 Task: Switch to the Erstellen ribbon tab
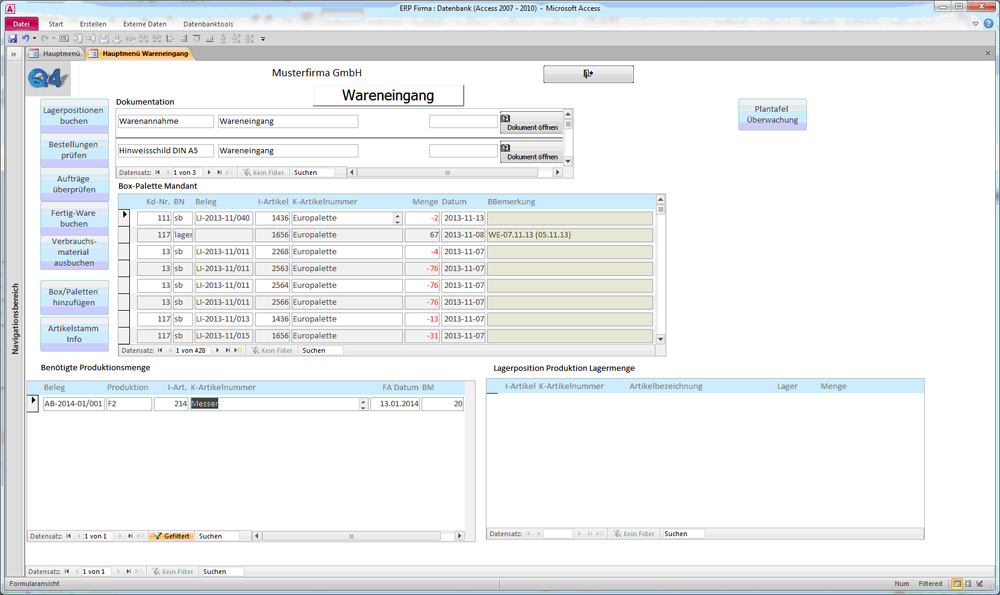pos(93,24)
